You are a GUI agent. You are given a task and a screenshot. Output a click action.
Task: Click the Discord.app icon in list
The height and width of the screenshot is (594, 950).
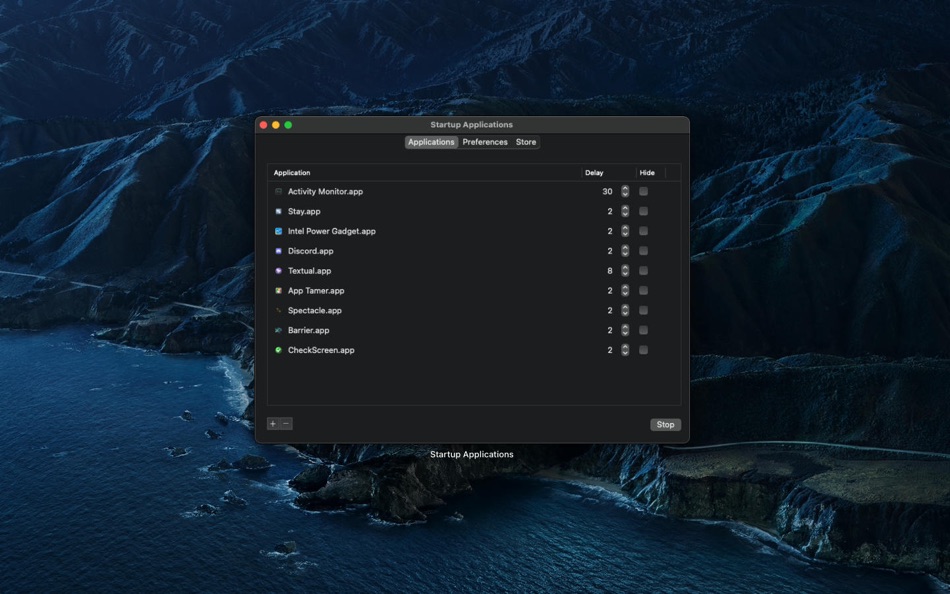(278, 251)
